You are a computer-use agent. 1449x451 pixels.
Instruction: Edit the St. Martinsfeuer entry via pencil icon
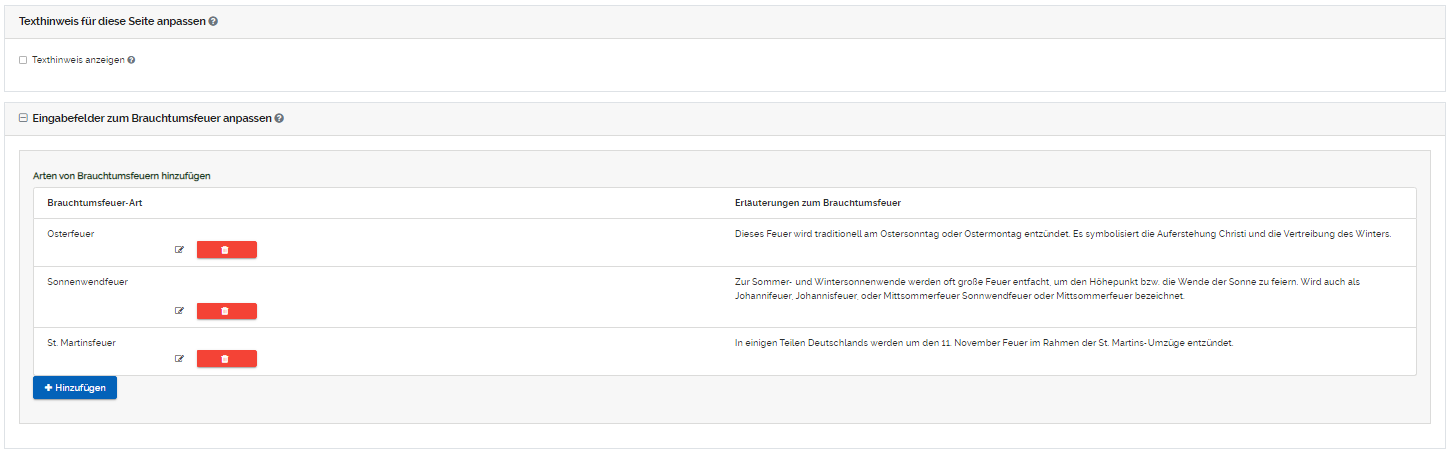180,359
